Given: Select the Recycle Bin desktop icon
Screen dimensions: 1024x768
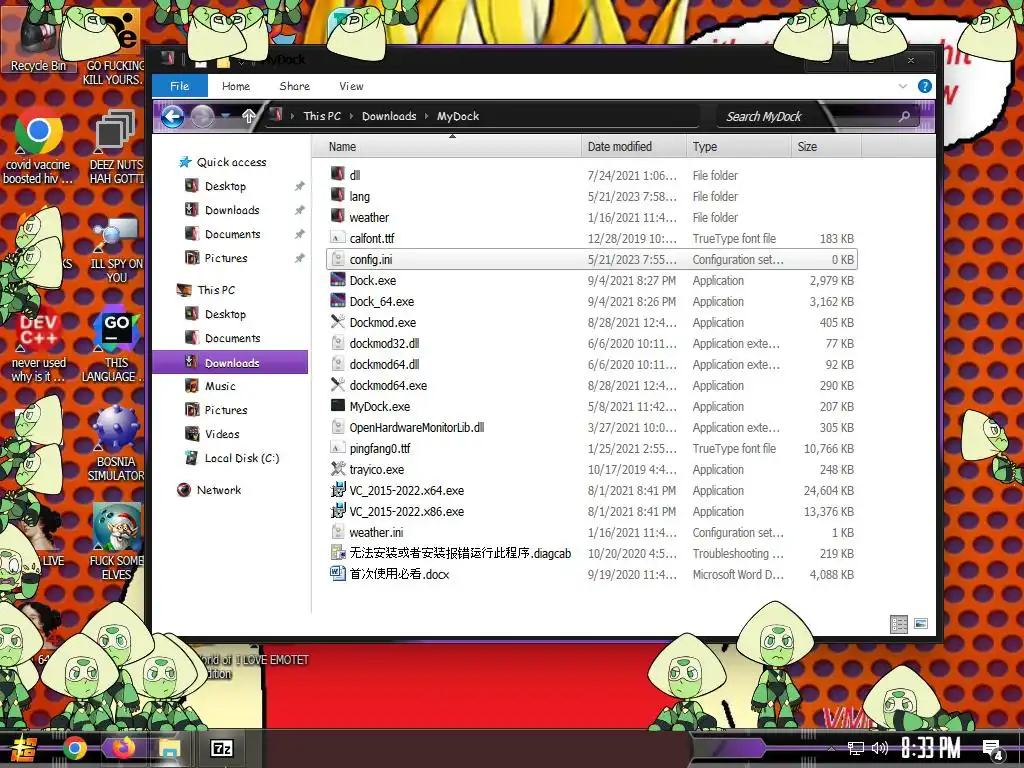Looking at the screenshot, I should (x=38, y=40).
